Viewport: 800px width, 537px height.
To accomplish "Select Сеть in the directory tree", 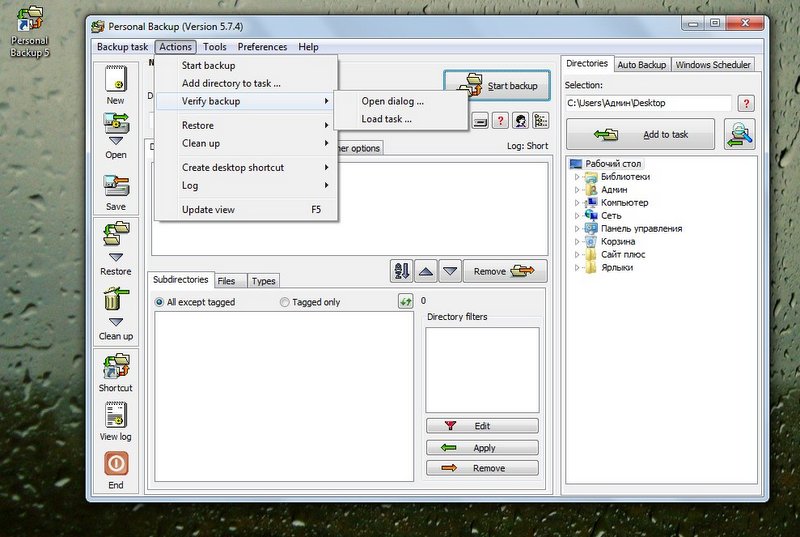I will click(x=611, y=215).
